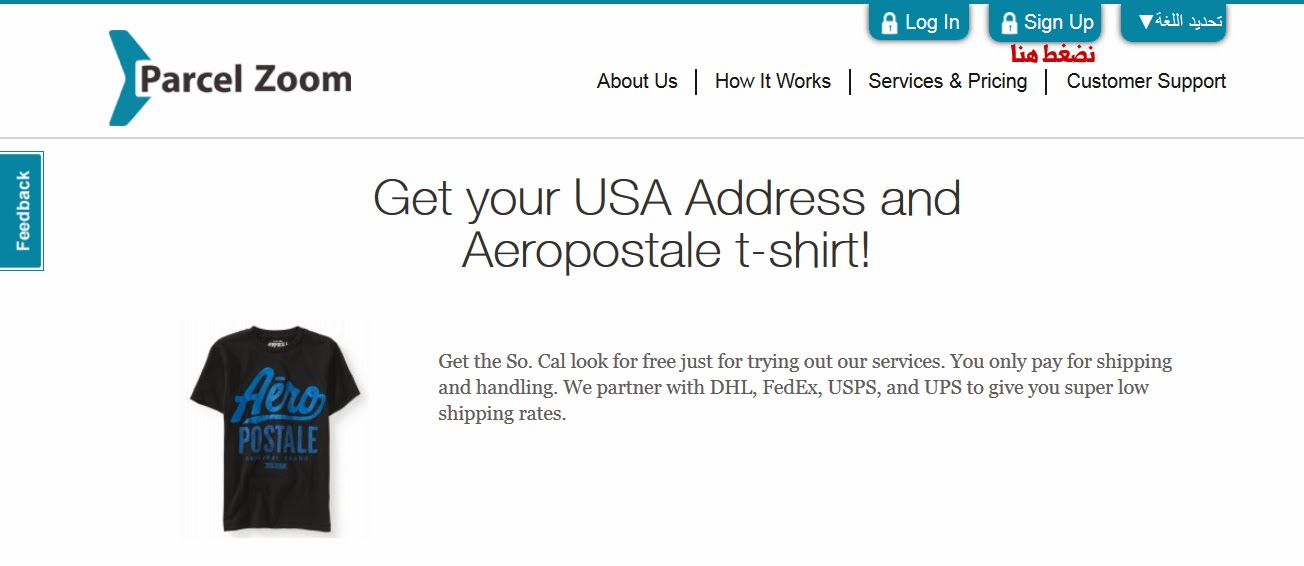Click the Parcel Zoom logo text
The height and width of the screenshot is (566, 1304).
pyautogui.click(x=246, y=79)
